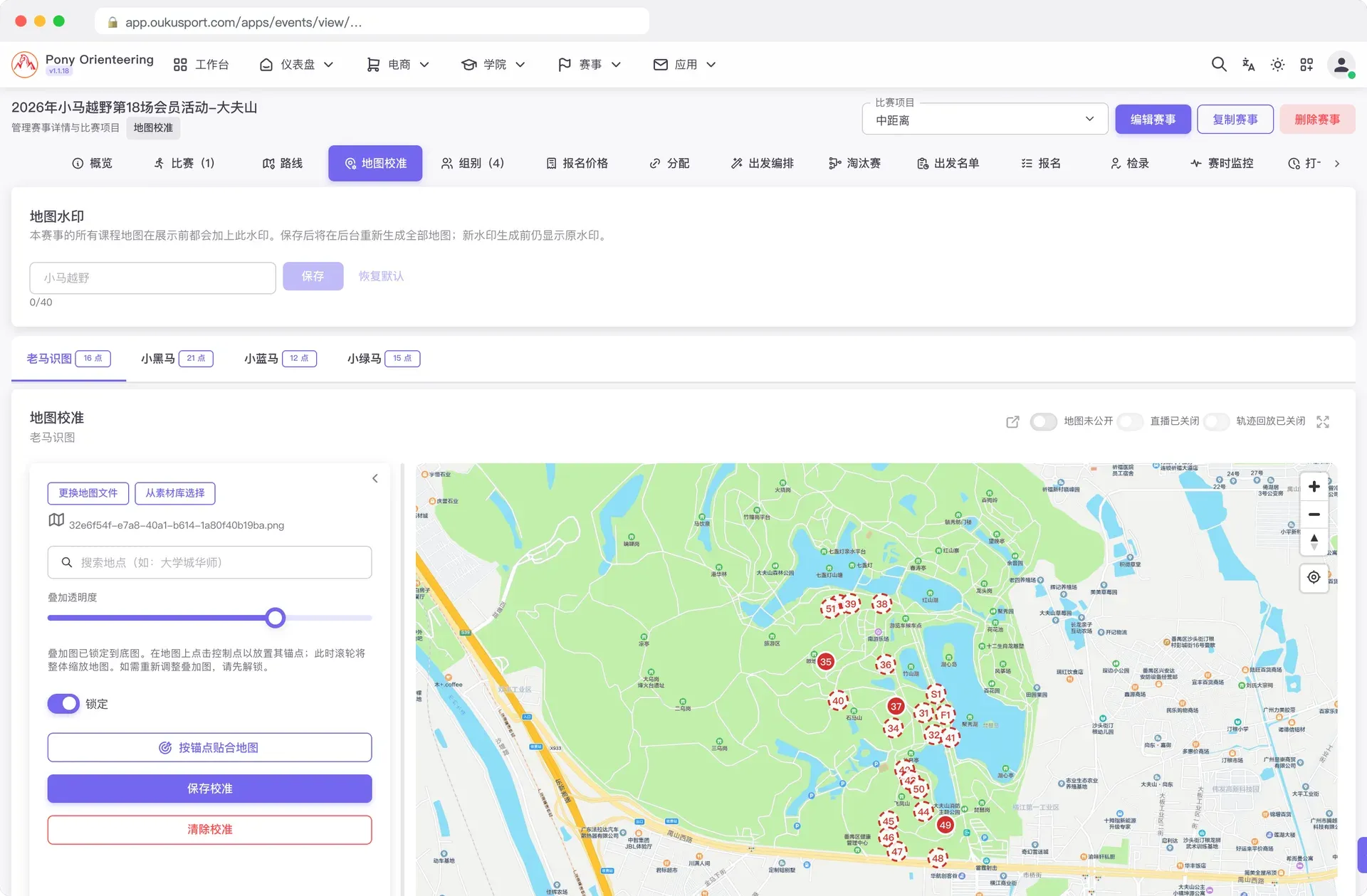Click the locate-me geolocation button
Viewport: 1367px width, 896px height.
tap(1314, 577)
